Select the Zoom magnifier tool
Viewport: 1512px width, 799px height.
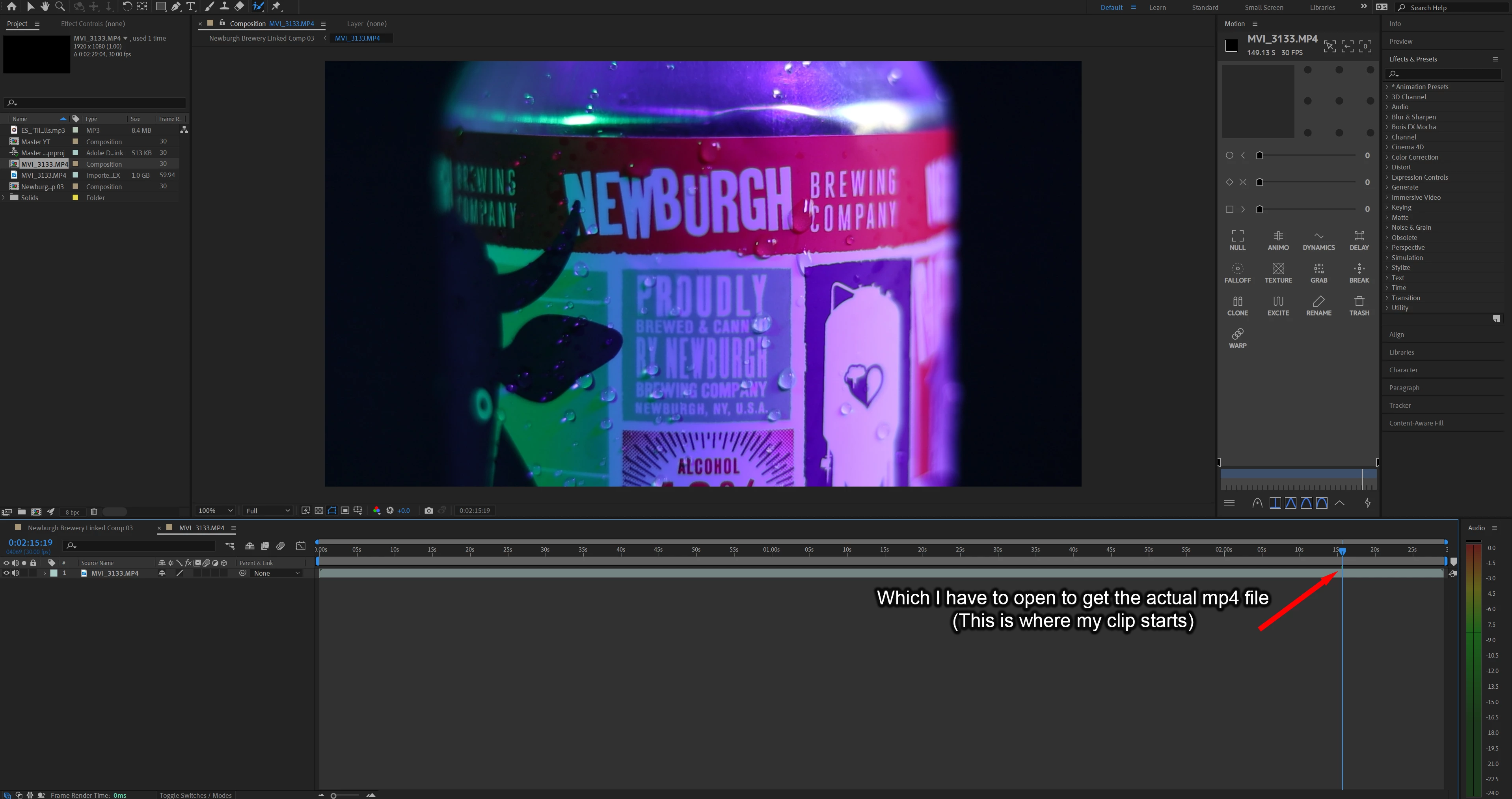point(60,6)
